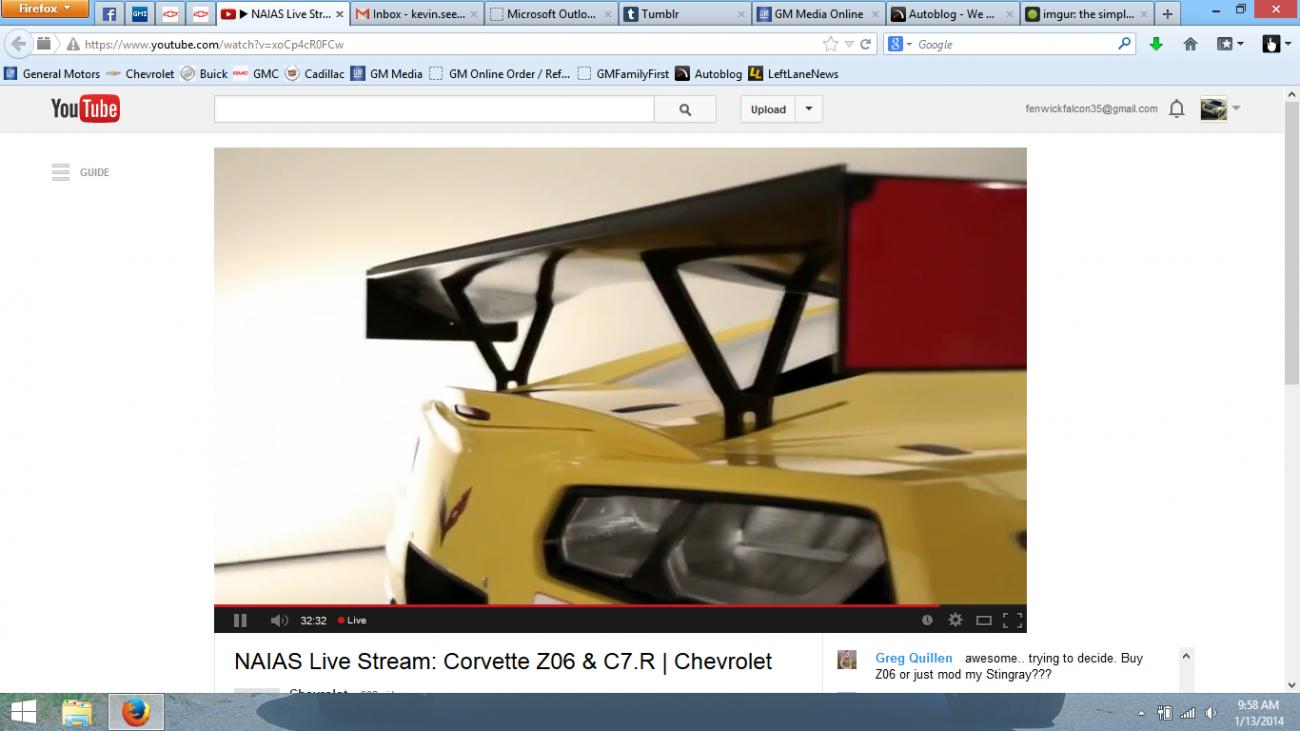Switch to the Tumblr tab
The image size is (1300, 731).
coord(683,14)
